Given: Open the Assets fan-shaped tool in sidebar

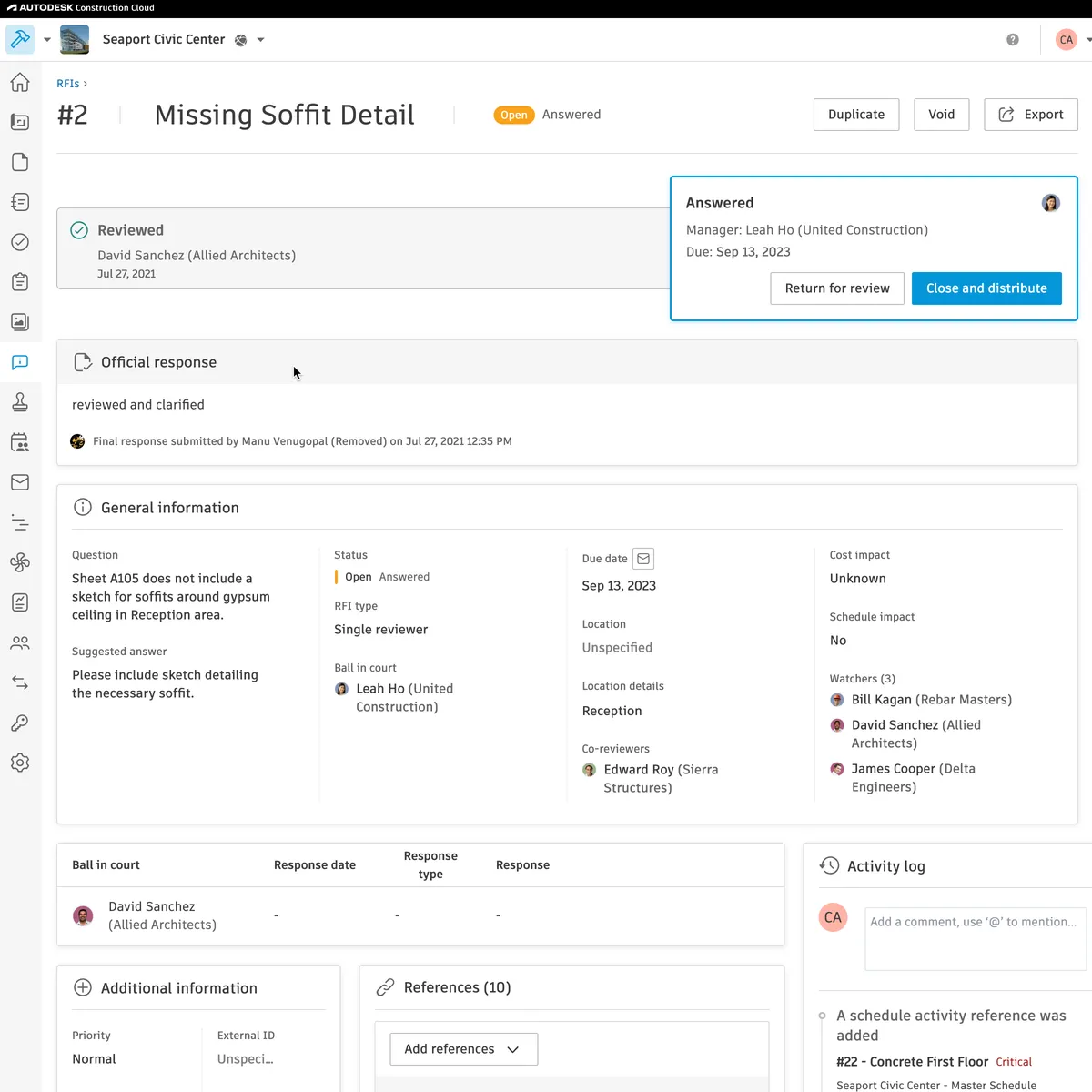Looking at the screenshot, I should [x=20, y=562].
